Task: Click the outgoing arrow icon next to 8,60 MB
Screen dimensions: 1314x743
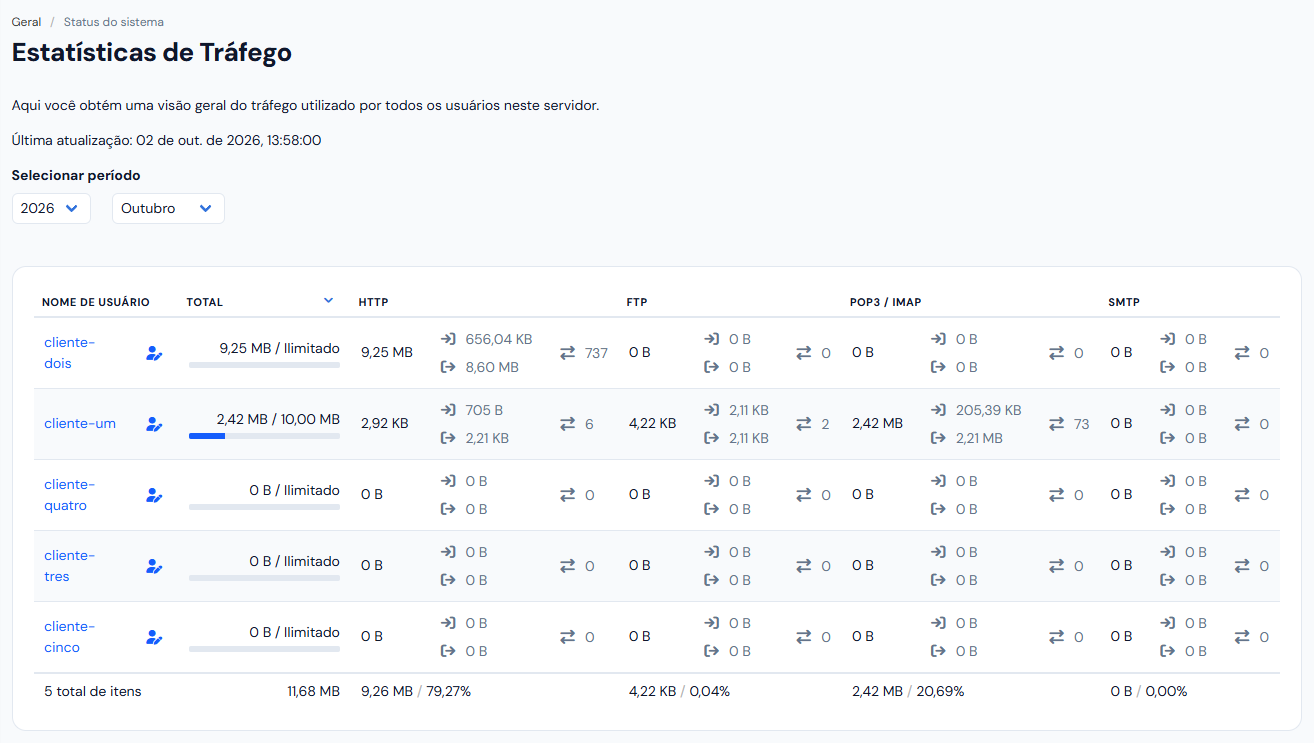Action: 448,367
